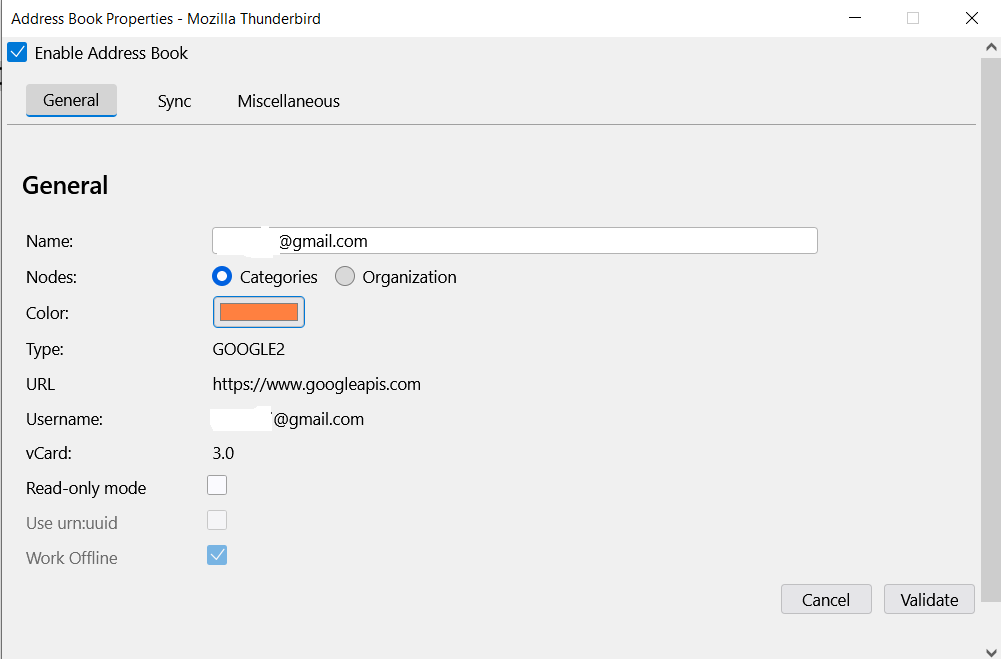The width and height of the screenshot is (1001, 659).
Task: Toggle the Use urn:uuid checkbox
Action: [217, 520]
